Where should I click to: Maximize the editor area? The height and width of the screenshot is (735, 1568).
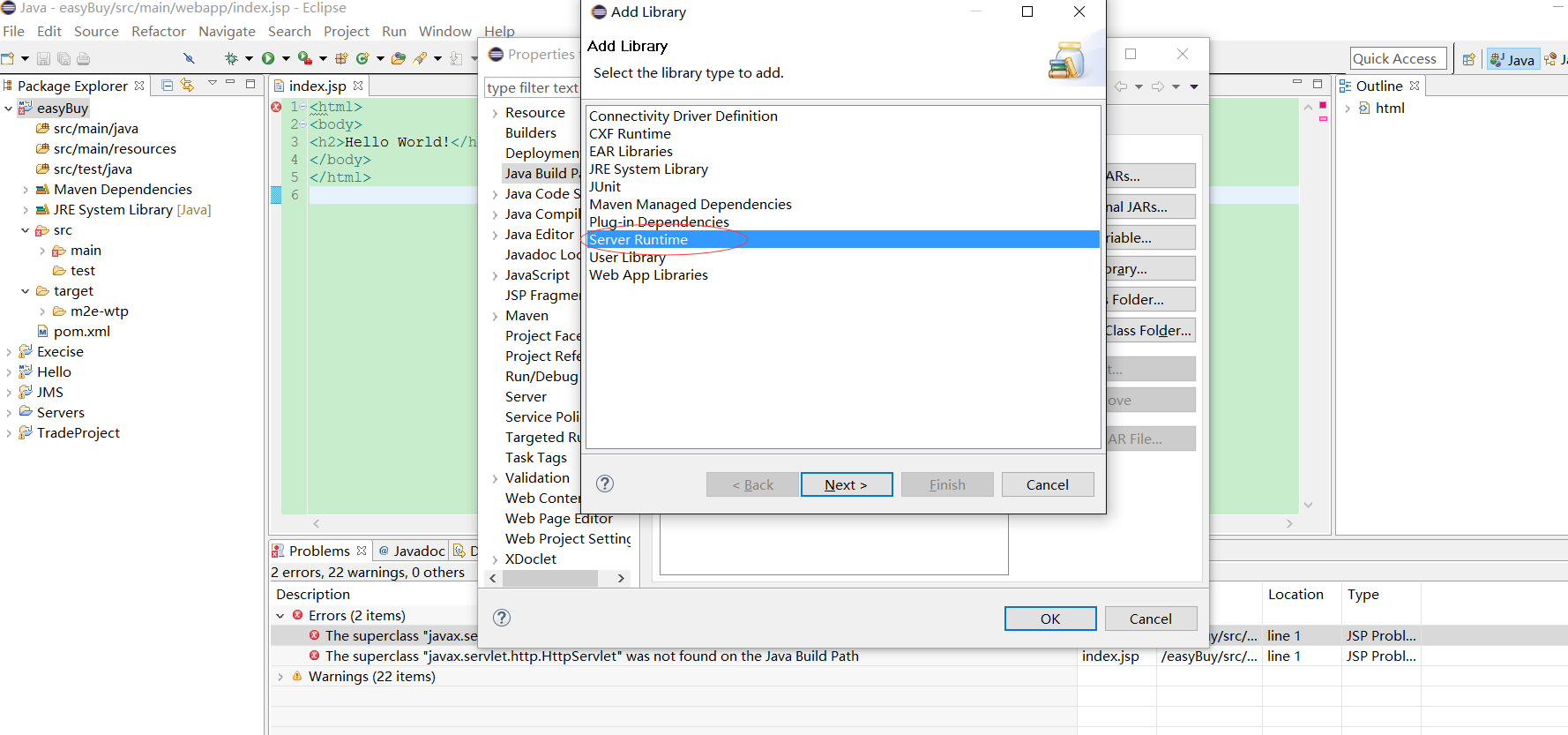(x=1318, y=84)
